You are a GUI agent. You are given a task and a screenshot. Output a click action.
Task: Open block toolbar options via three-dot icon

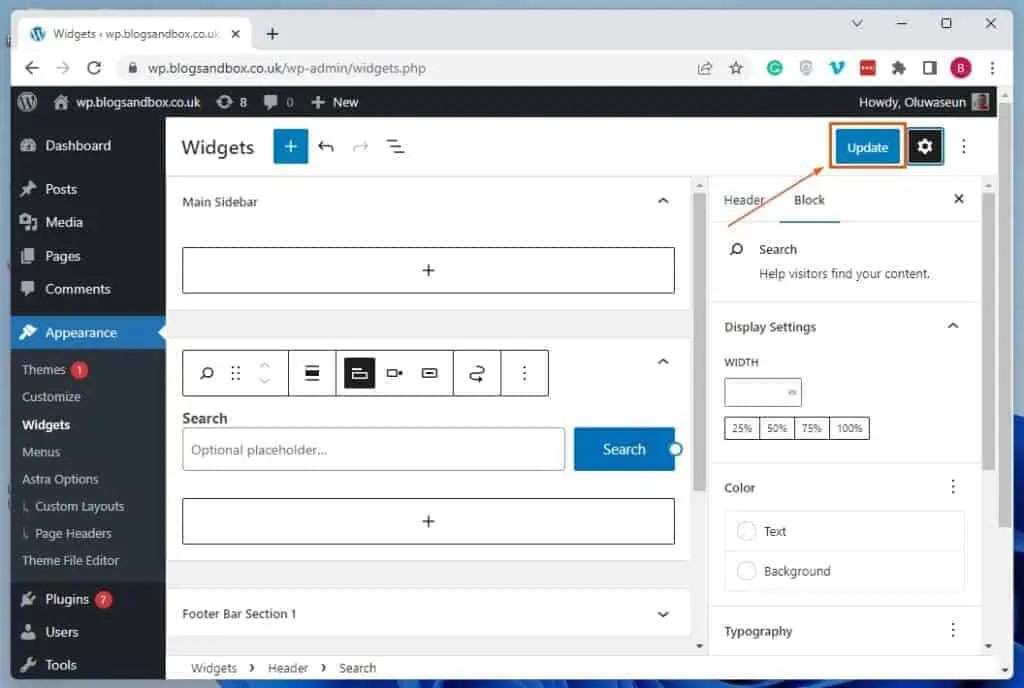pos(524,372)
